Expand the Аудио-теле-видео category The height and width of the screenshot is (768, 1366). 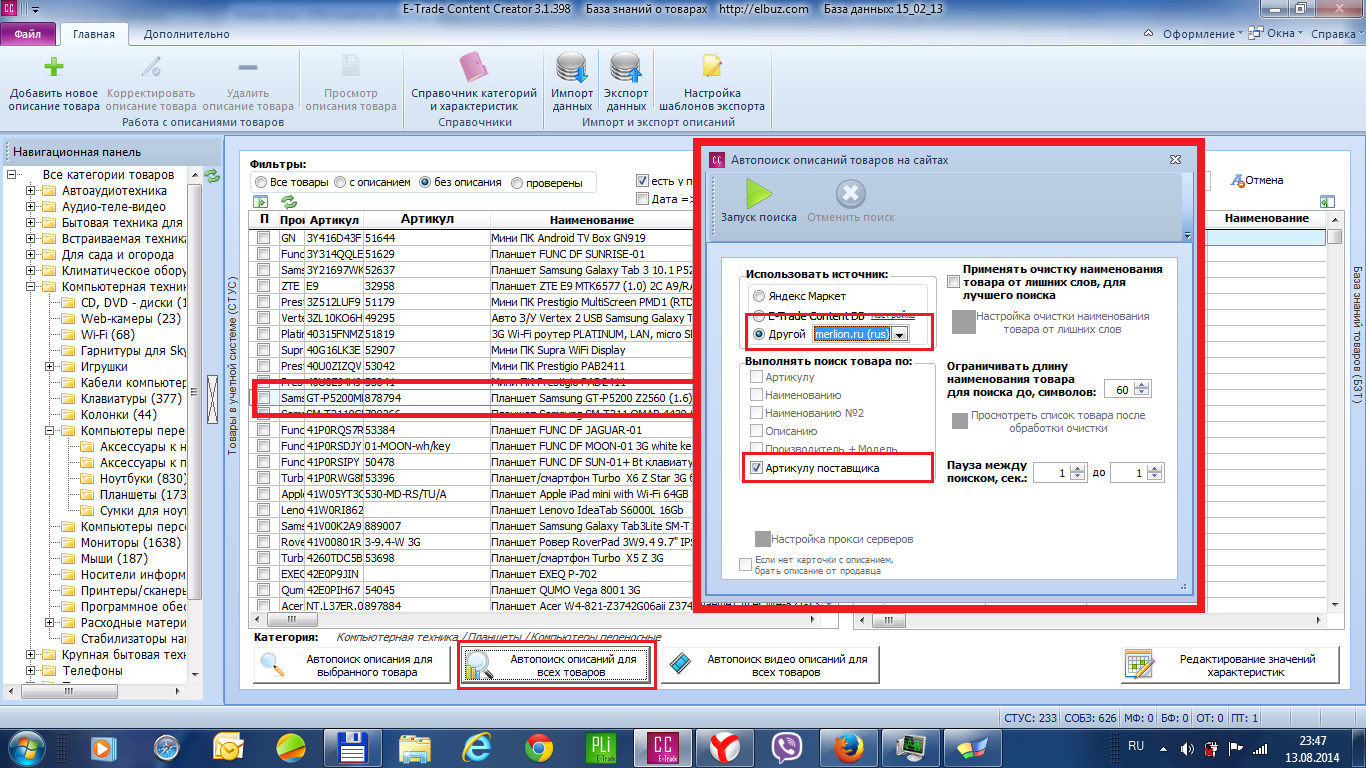tap(32, 207)
